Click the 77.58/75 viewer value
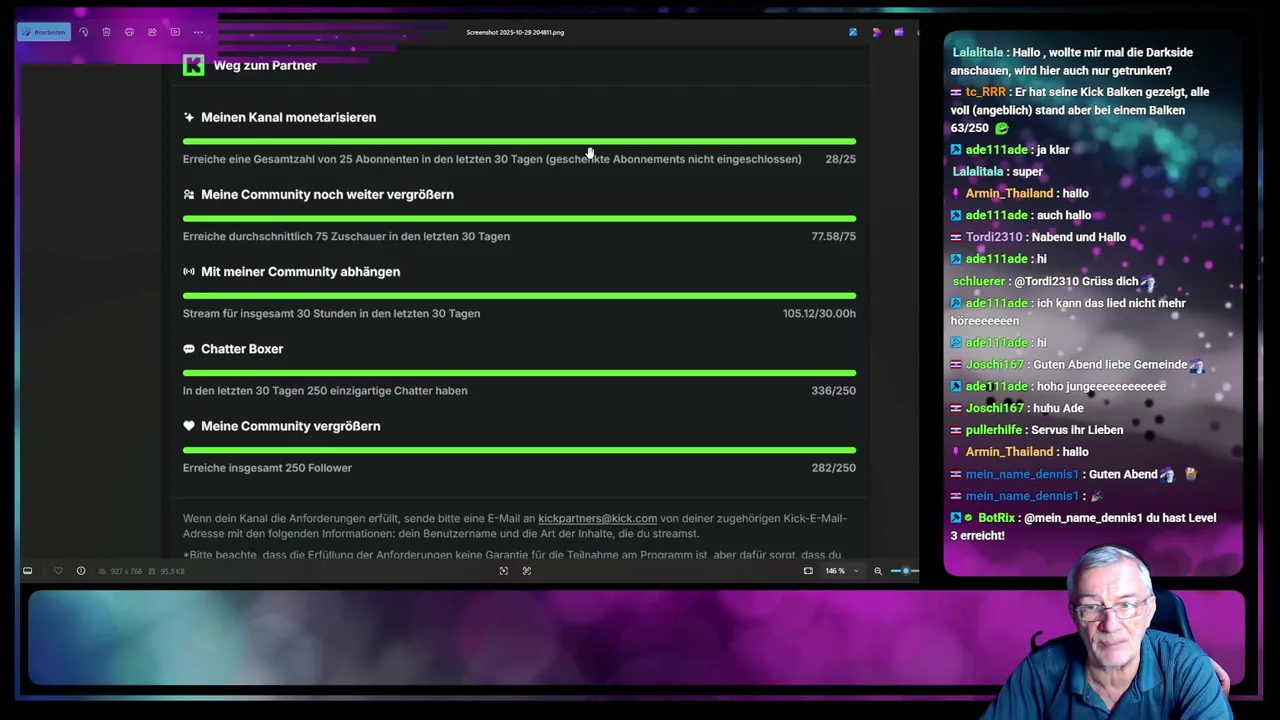This screenshot has width=1280, height=720. click(833, 236)
